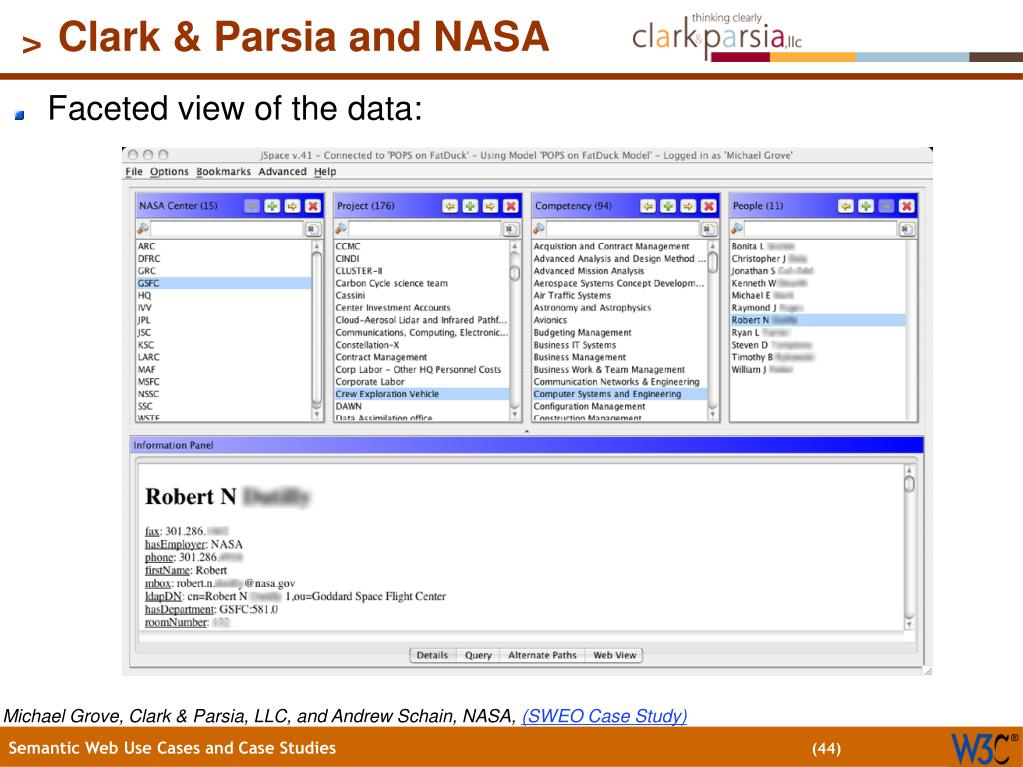This screenshot has height=767, width=1023.
Task: Clear the People search filter button
Action: tap(906, 229)
